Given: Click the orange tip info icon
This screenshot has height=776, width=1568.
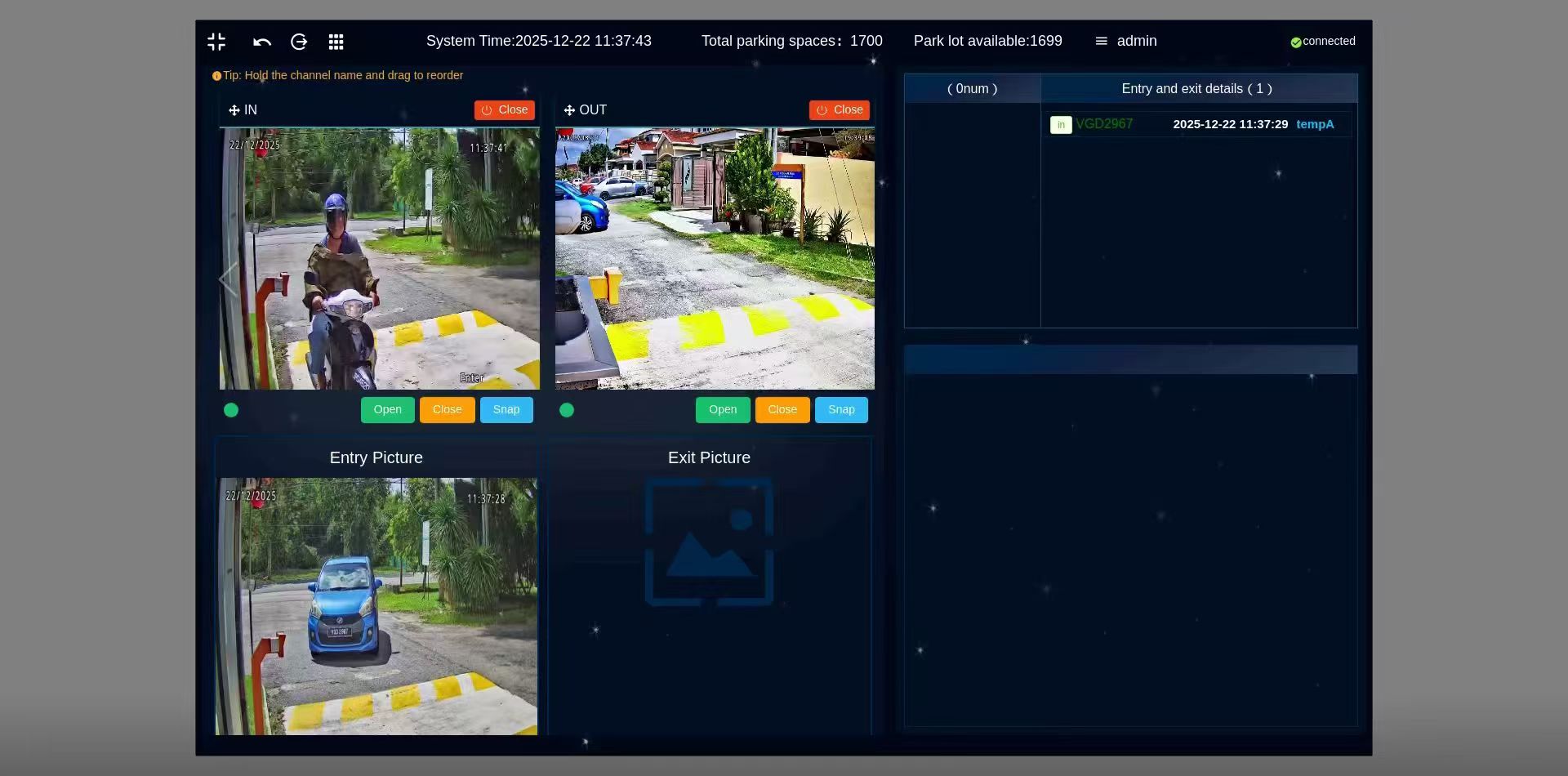Looking at the screenshot, I should pos(216,76).
